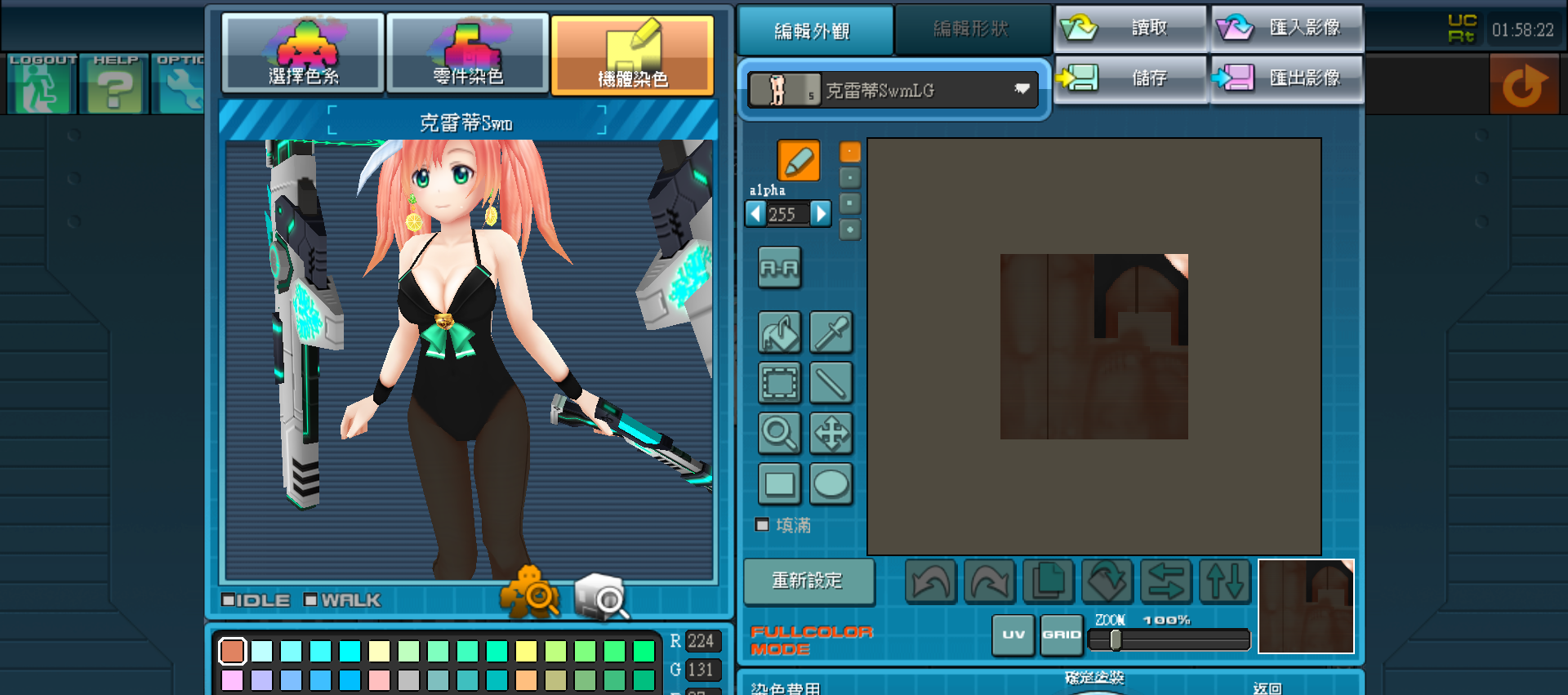Viewport: 1568px width, 695px height.
Task: Decrease alpha value with left arrow
Action: (755, 214)
